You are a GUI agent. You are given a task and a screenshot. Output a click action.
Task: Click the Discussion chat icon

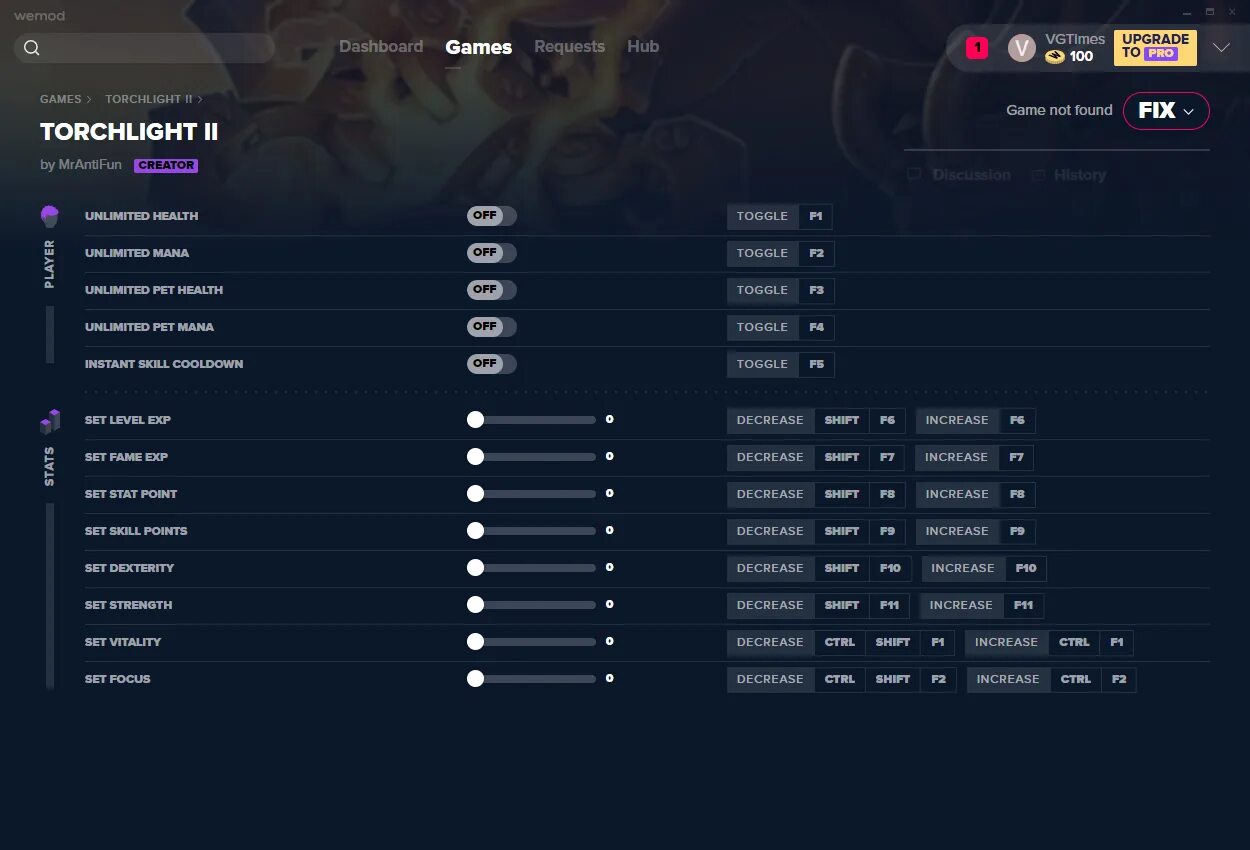pos(914,175)
